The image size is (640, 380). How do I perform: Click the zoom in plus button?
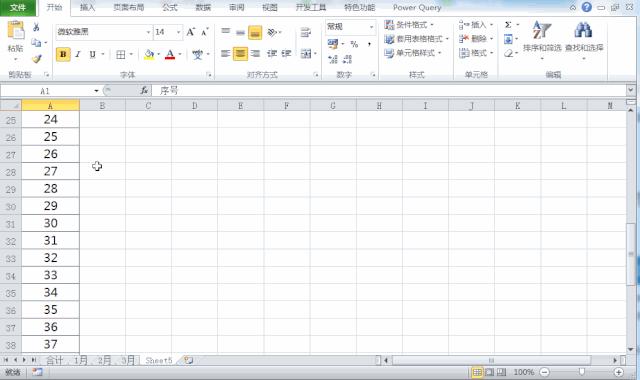[x=619, y=372]
